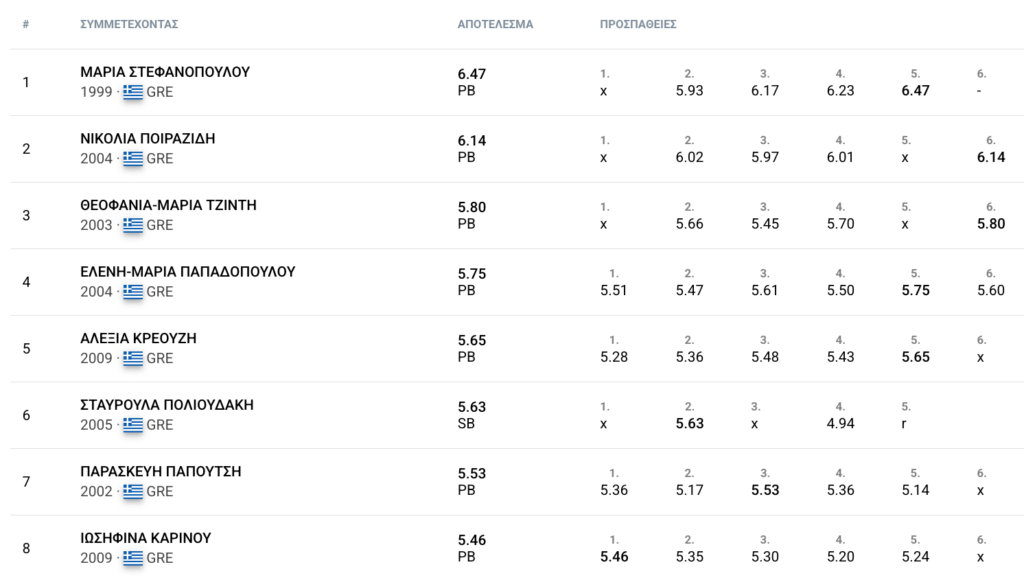Click the flag under ΘΕΟΦΑΝΙΑ-ΜΑΡΙΑ ΤΖΙΝΤΗ
The width and height of the screenshot is (1024, 580).
(x=133, y=225)
